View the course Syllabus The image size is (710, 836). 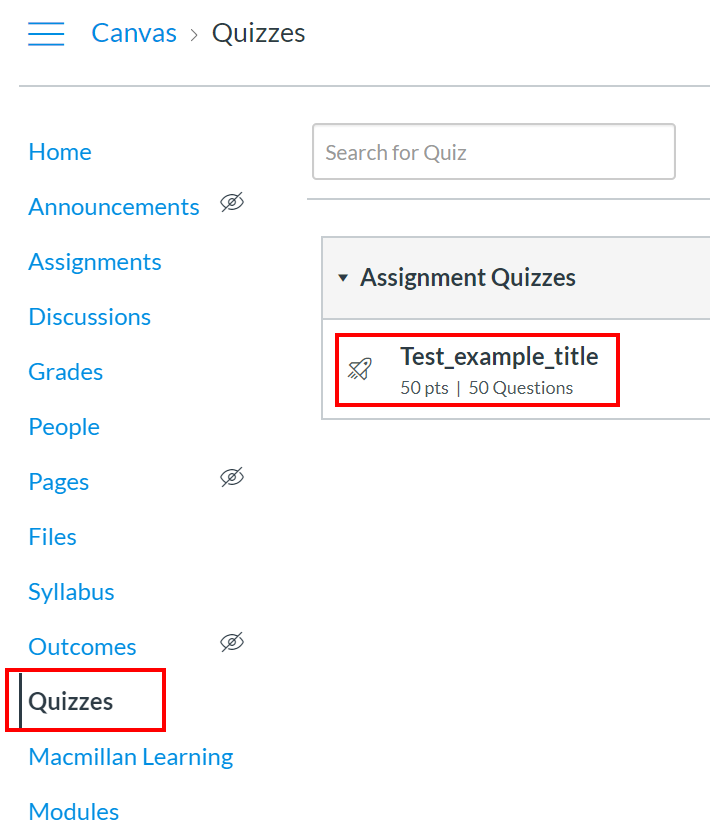coord(72,592)
